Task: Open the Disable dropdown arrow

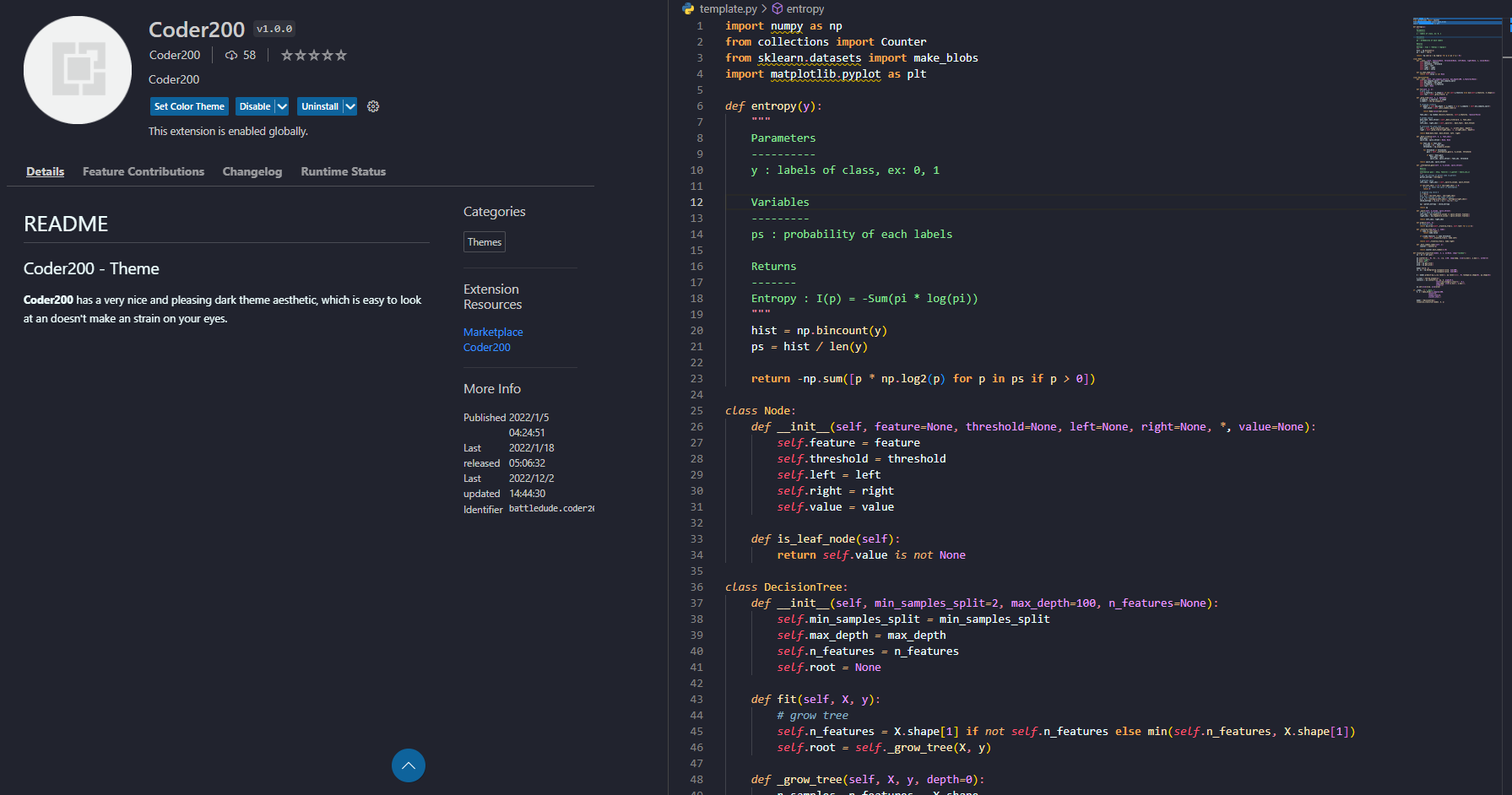Action: [282, 106]
